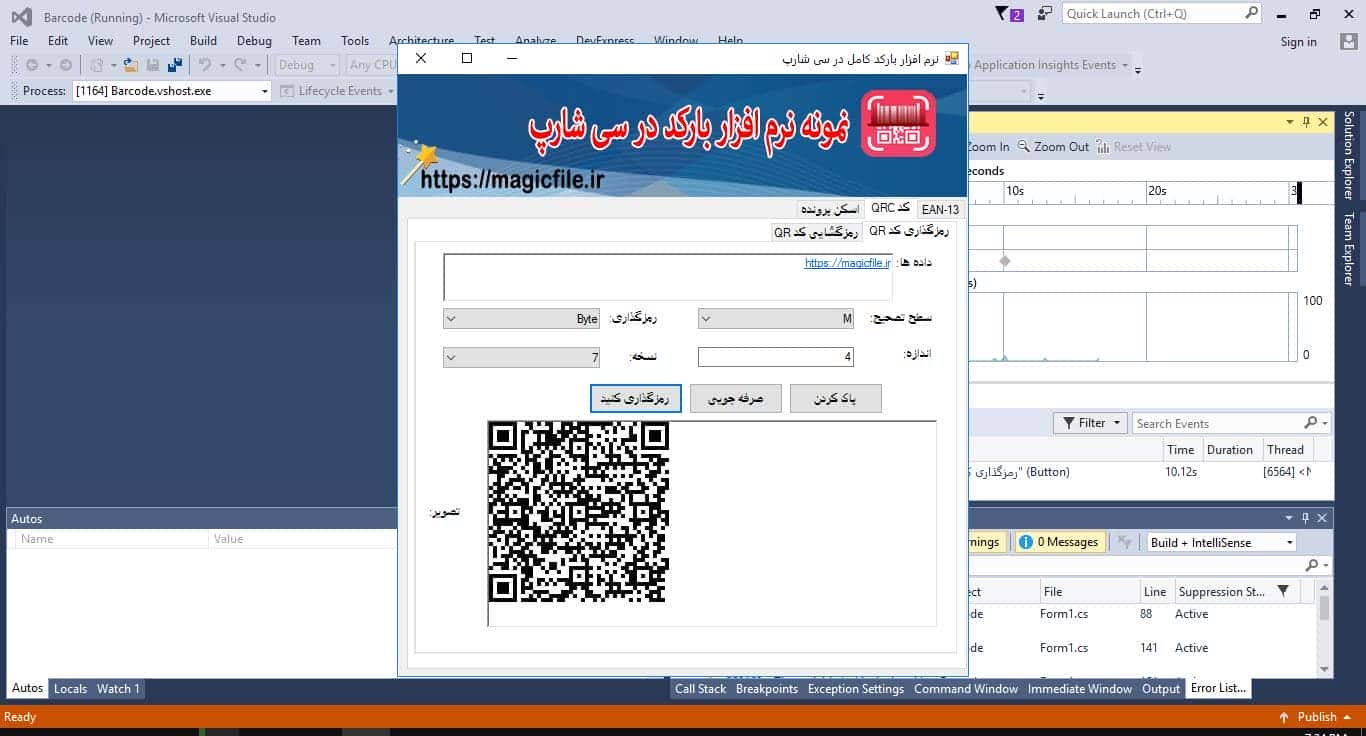Open the Debug menu
The width and height of the screenshot is (1366, 736).
click(254, 41)
